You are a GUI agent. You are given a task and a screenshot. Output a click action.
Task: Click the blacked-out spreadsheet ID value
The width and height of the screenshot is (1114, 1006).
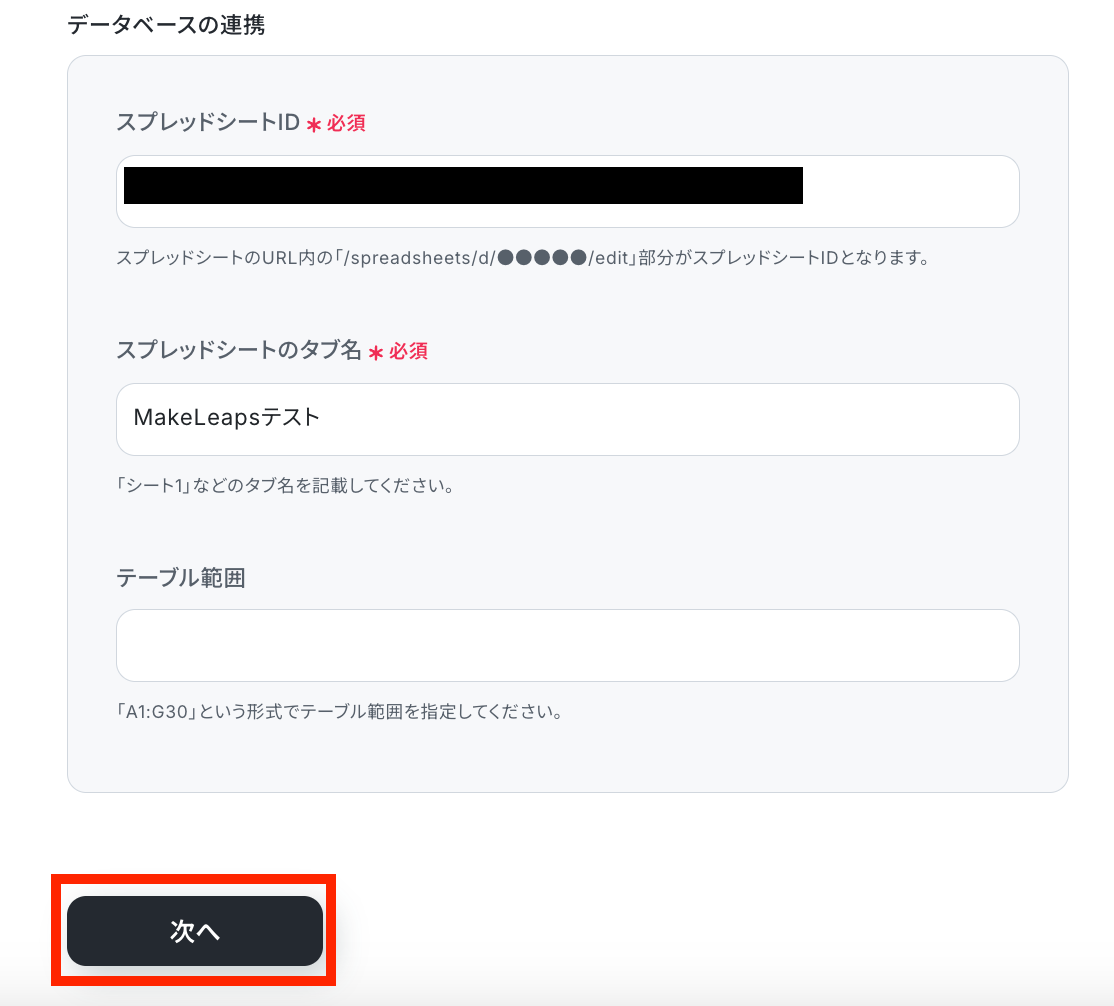pyautogui.click(x=463, y=185)
